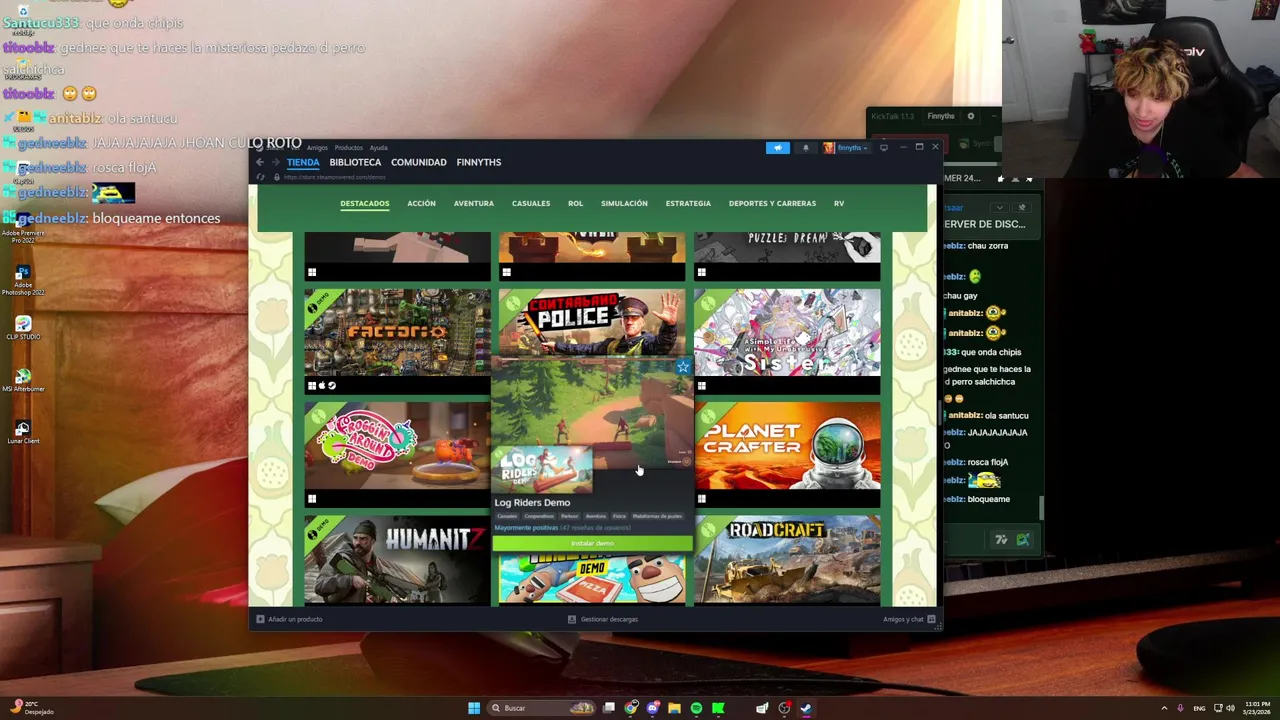1280x720 pixels.
Task: Open the weather widget on taskbar
Action: (30, 708)
